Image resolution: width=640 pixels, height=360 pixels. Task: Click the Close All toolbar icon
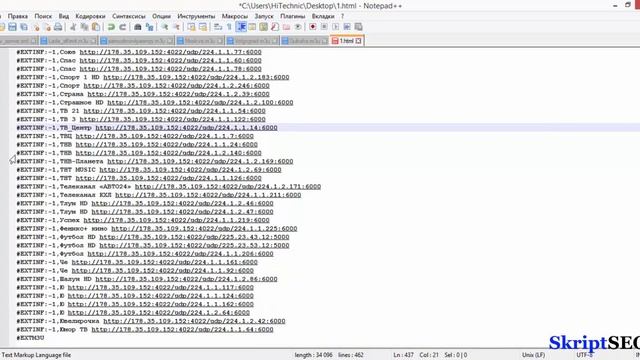point(47,27)
